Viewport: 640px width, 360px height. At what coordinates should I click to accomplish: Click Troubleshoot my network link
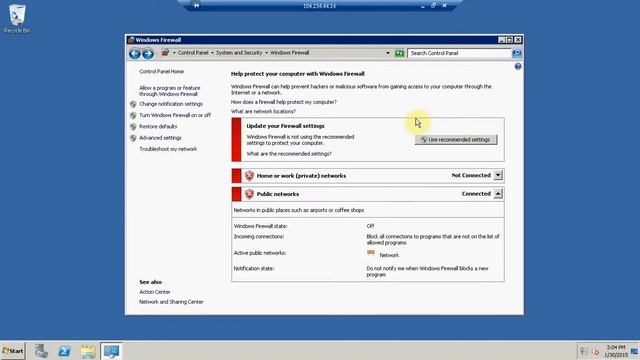168,149
